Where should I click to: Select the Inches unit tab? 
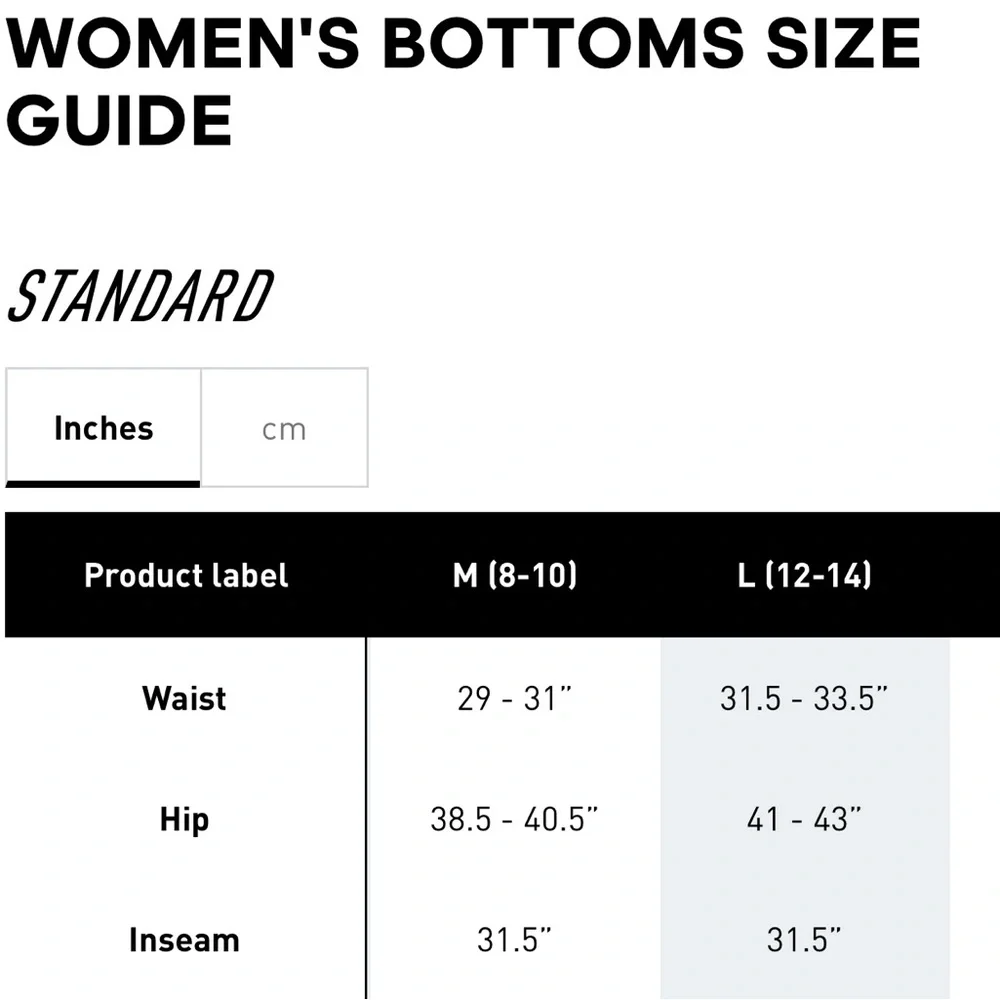click(x=103, y=428)
